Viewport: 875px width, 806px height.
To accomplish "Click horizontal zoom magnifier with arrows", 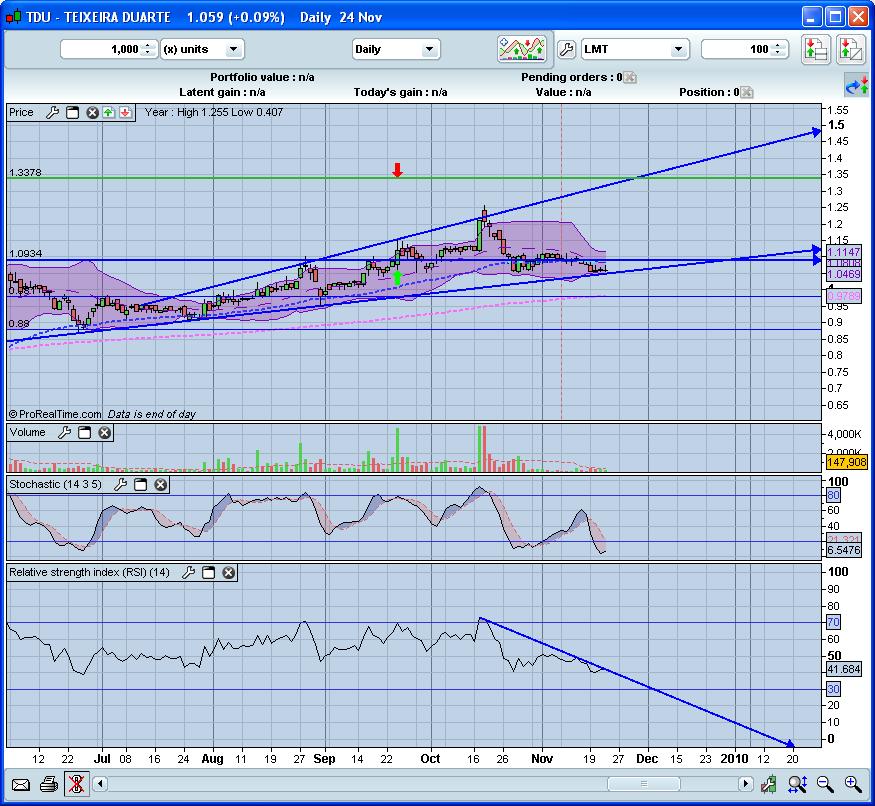I will point(797,784).
